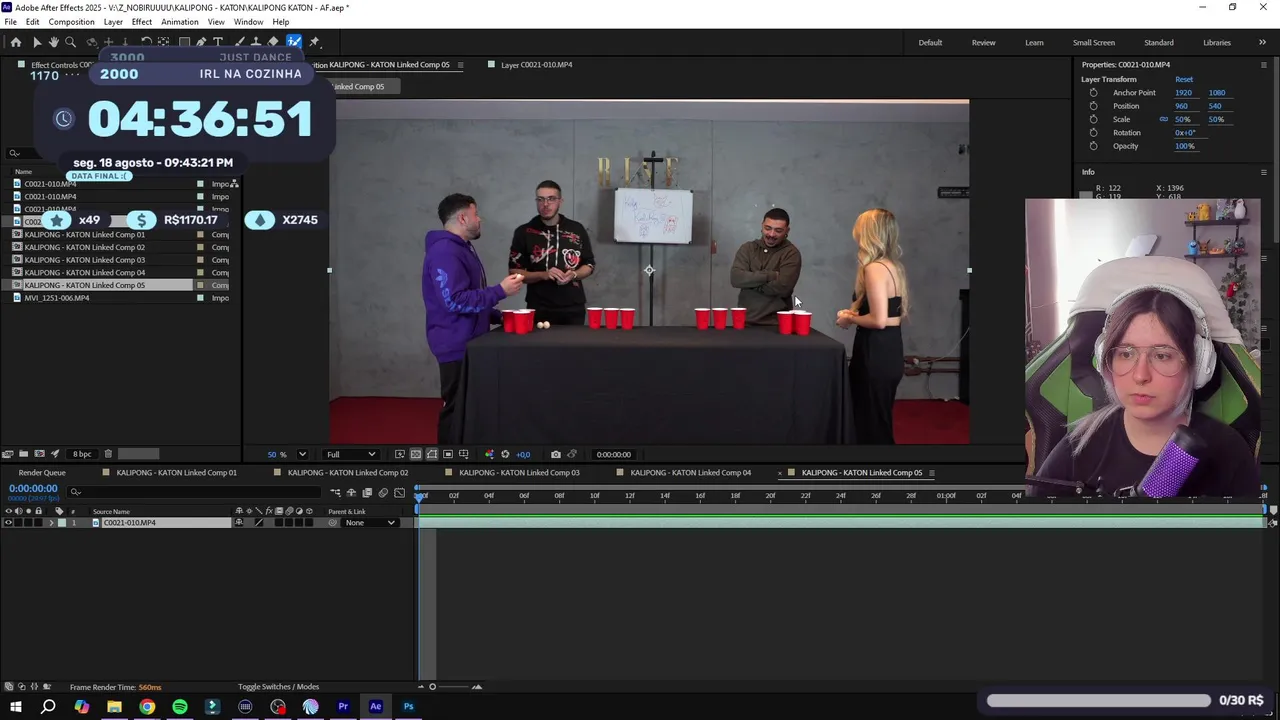Select the Hand tool
Image resolution: width=1280 pixels, height=720 pixels.
[53, 42]
